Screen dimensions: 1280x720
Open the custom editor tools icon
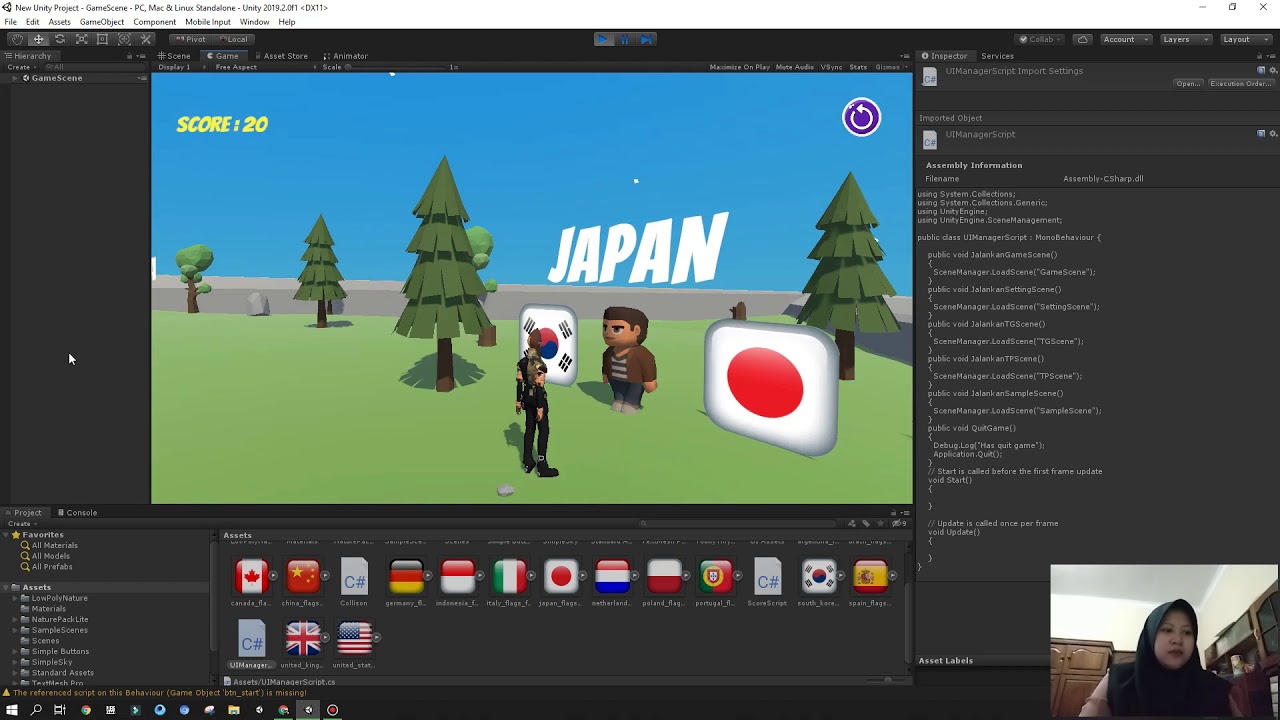pyautogui.click(x=146, y=39)
